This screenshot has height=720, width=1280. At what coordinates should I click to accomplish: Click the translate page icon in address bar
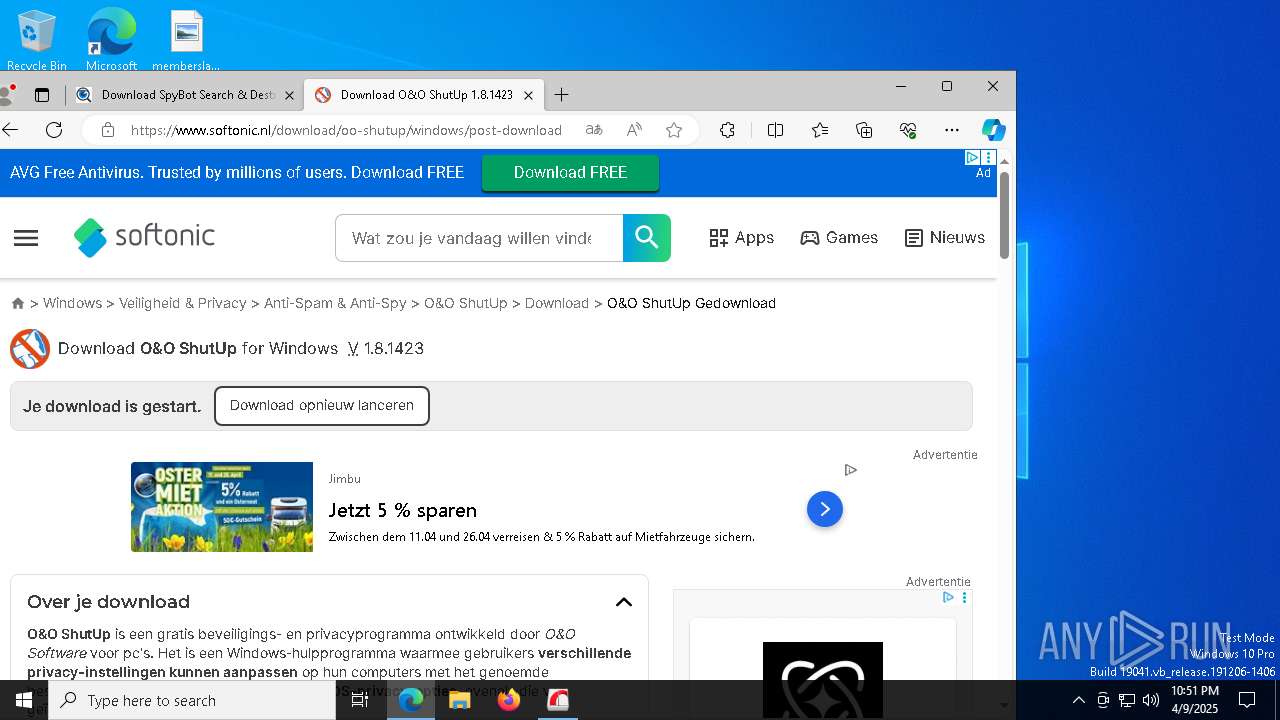click(x=594, y=130)
